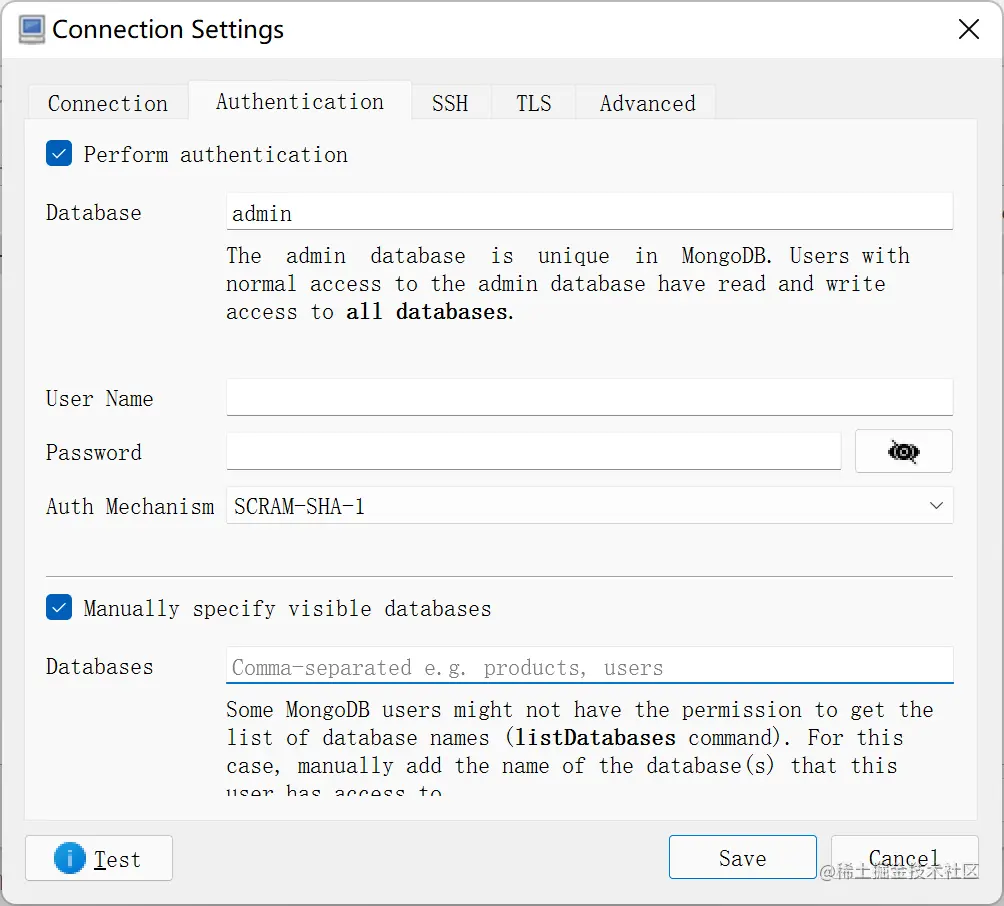Select the Authentication tab

(300, 101)
